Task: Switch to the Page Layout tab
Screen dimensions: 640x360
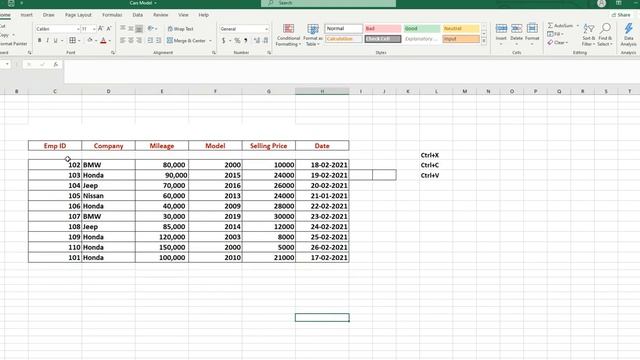Action: pos(78,15)
